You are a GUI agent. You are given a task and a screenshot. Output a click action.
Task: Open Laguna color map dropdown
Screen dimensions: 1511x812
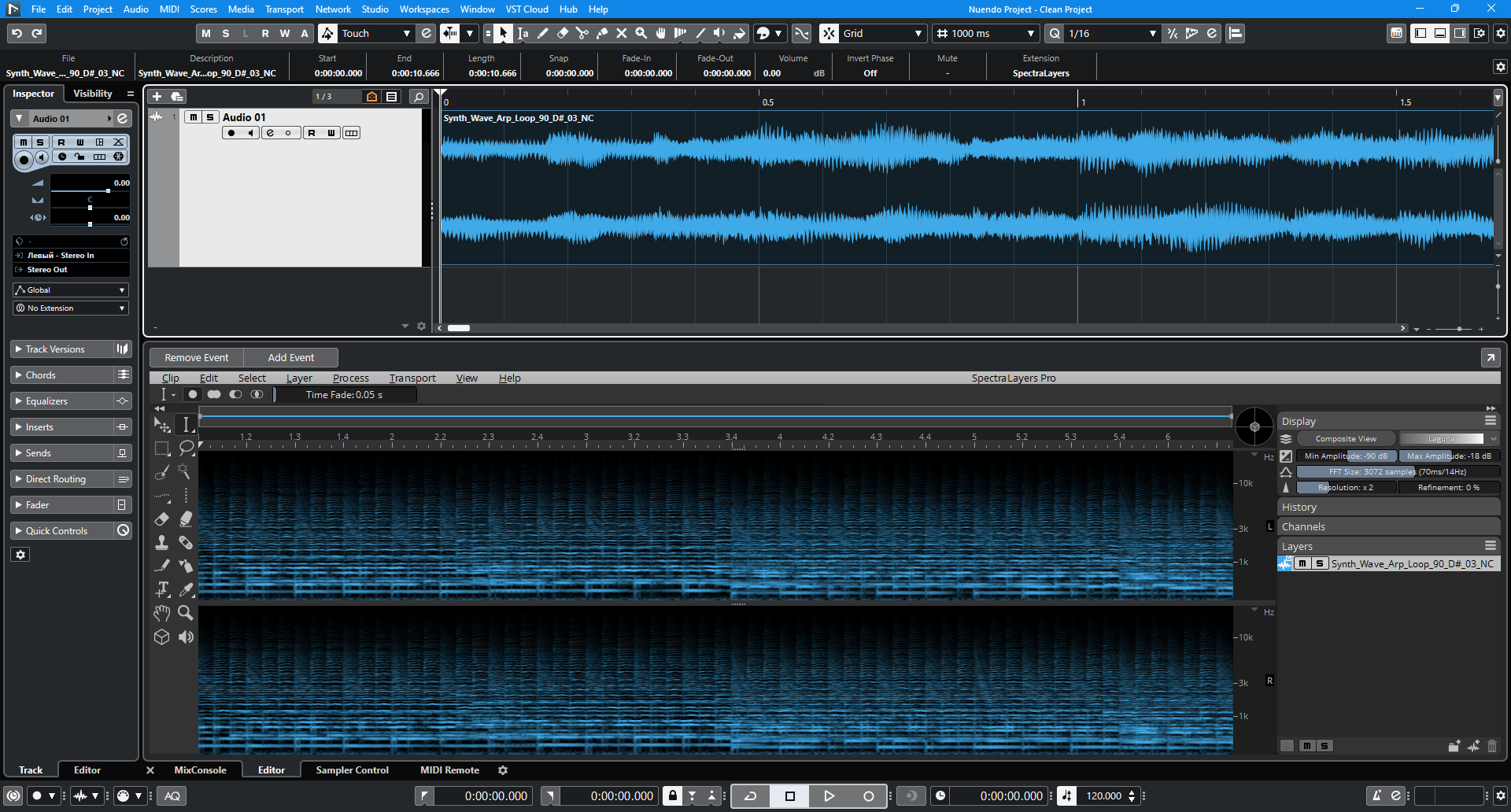pos(1448,439)
